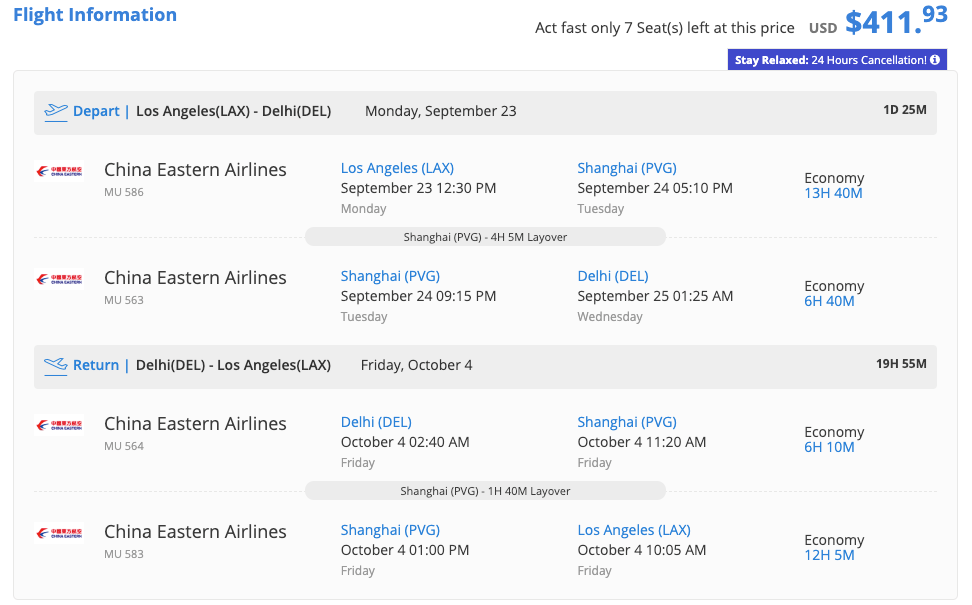Select the Depart section label
This screenshot has height=605, width=972.
point(96,111)
